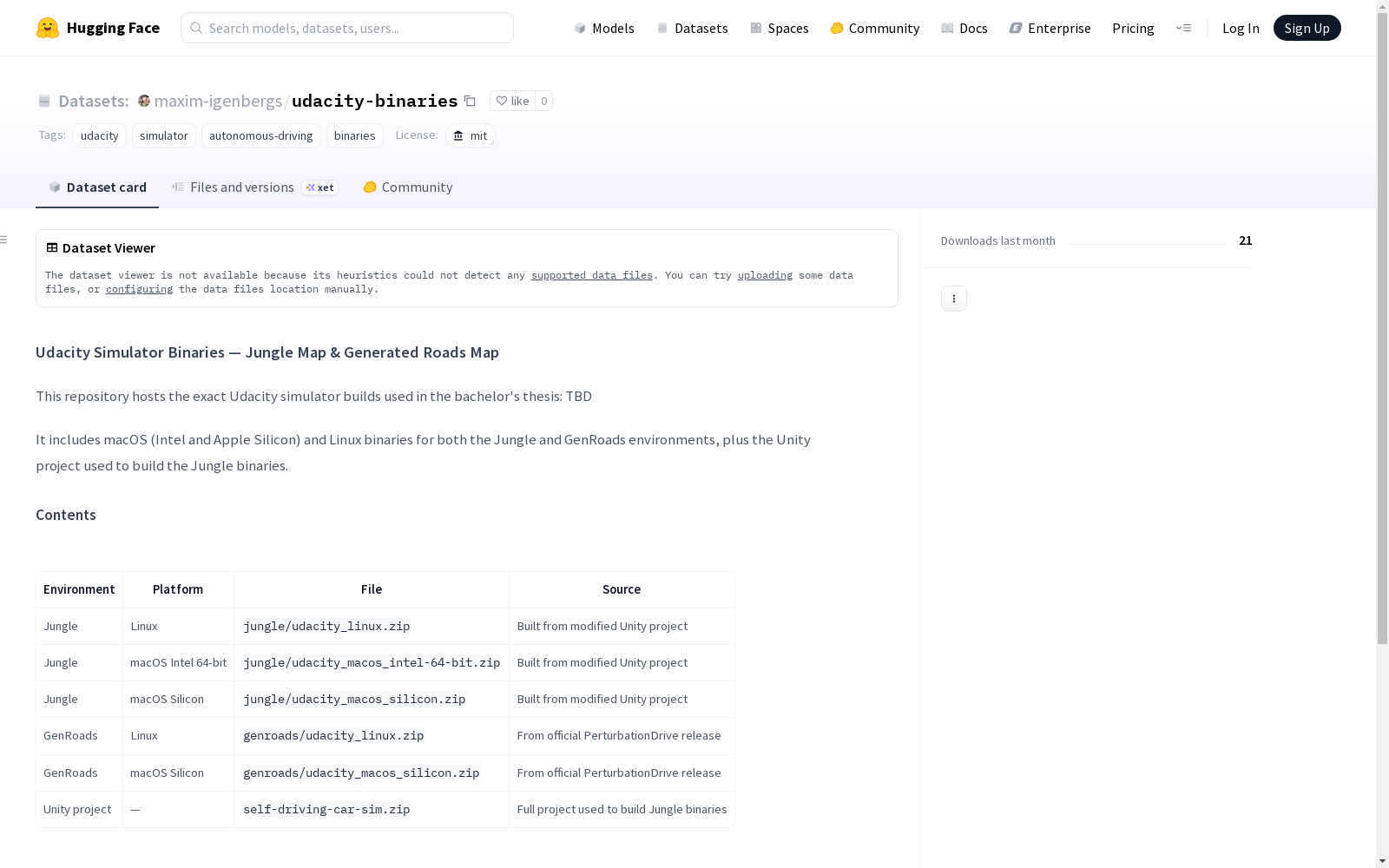Viewport: 1389px width, 868px height.
Task: Click Full project used to build Jungle binaries
Action: 622,810
